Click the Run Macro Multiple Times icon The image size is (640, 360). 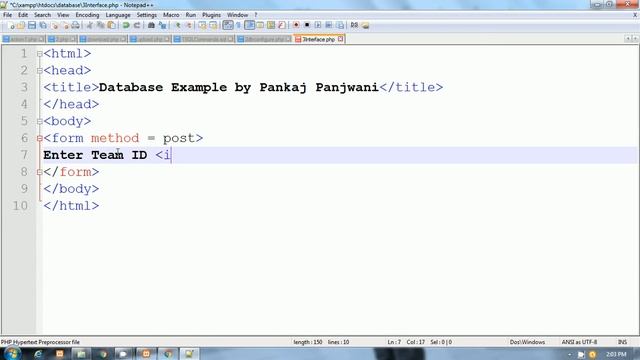[x=329, y=25]
